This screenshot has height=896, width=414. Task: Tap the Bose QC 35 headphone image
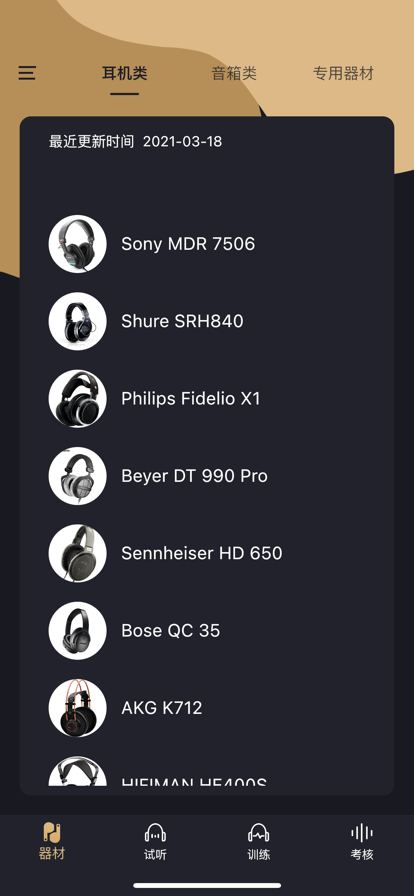(x=77, y=630)
